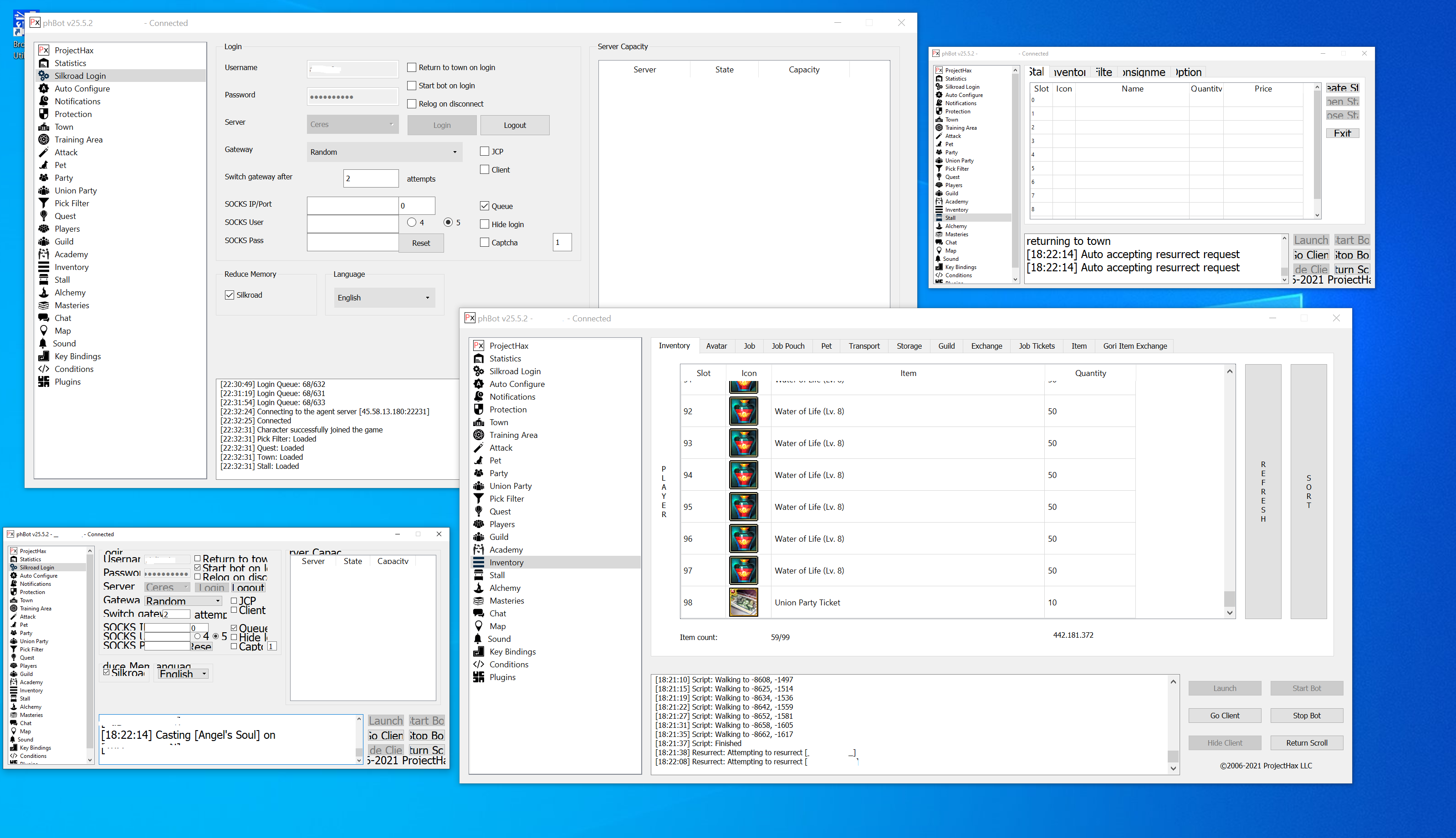Open Plugins icon in top-left window sidebar

click(44, 381)
